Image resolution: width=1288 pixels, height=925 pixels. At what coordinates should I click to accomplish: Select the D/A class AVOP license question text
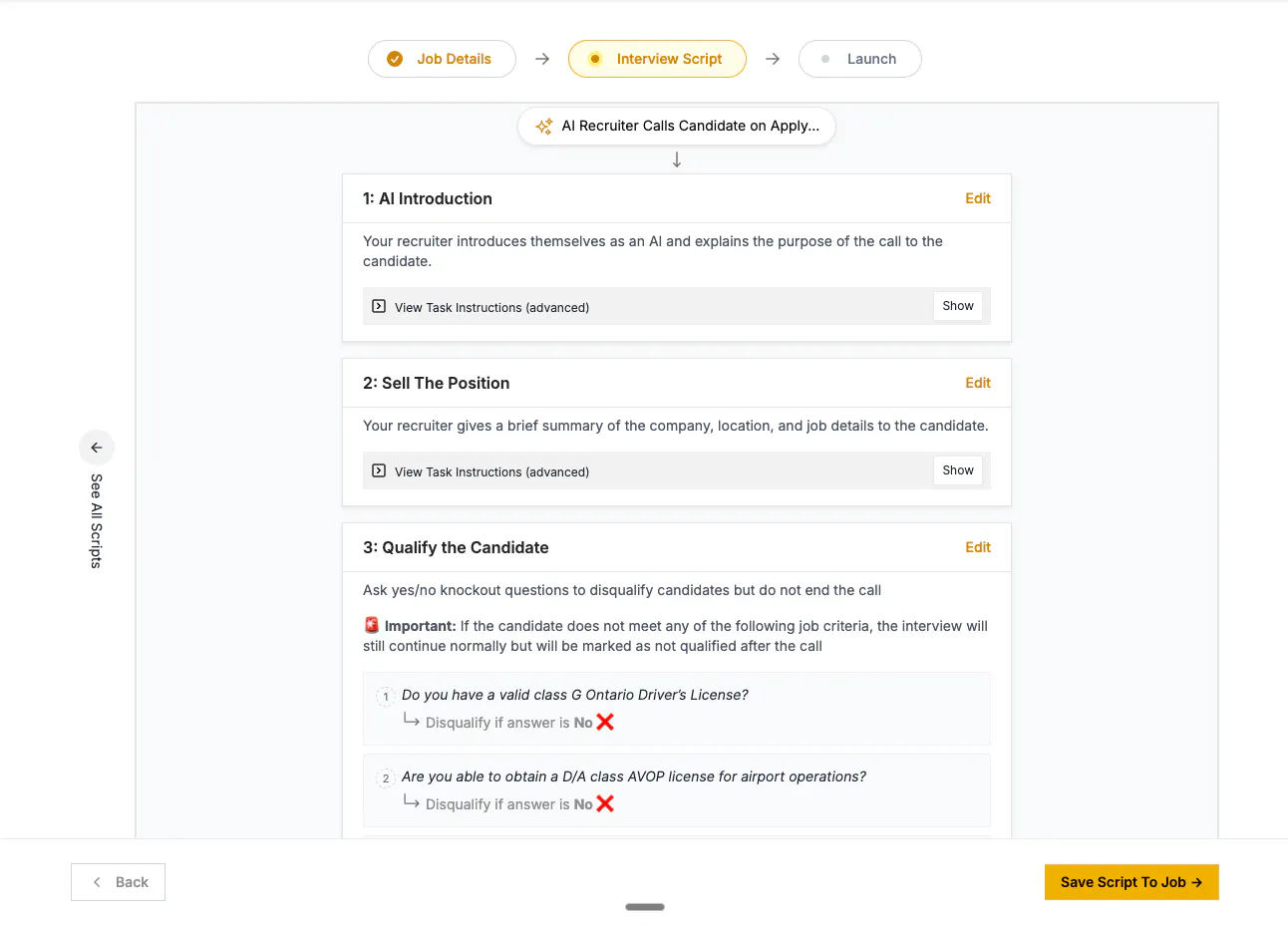tap(634, 776)
